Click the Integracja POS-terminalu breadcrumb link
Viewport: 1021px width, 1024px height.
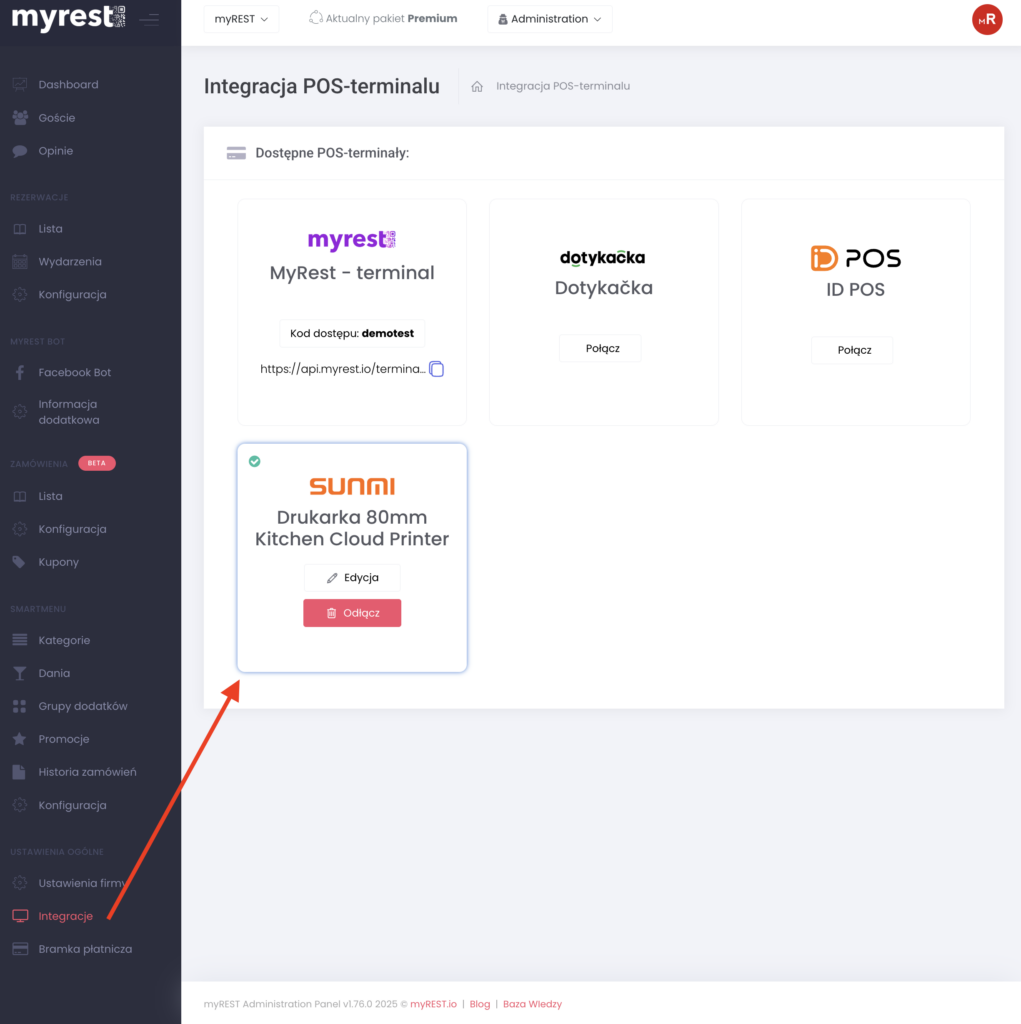click(563, 86)
